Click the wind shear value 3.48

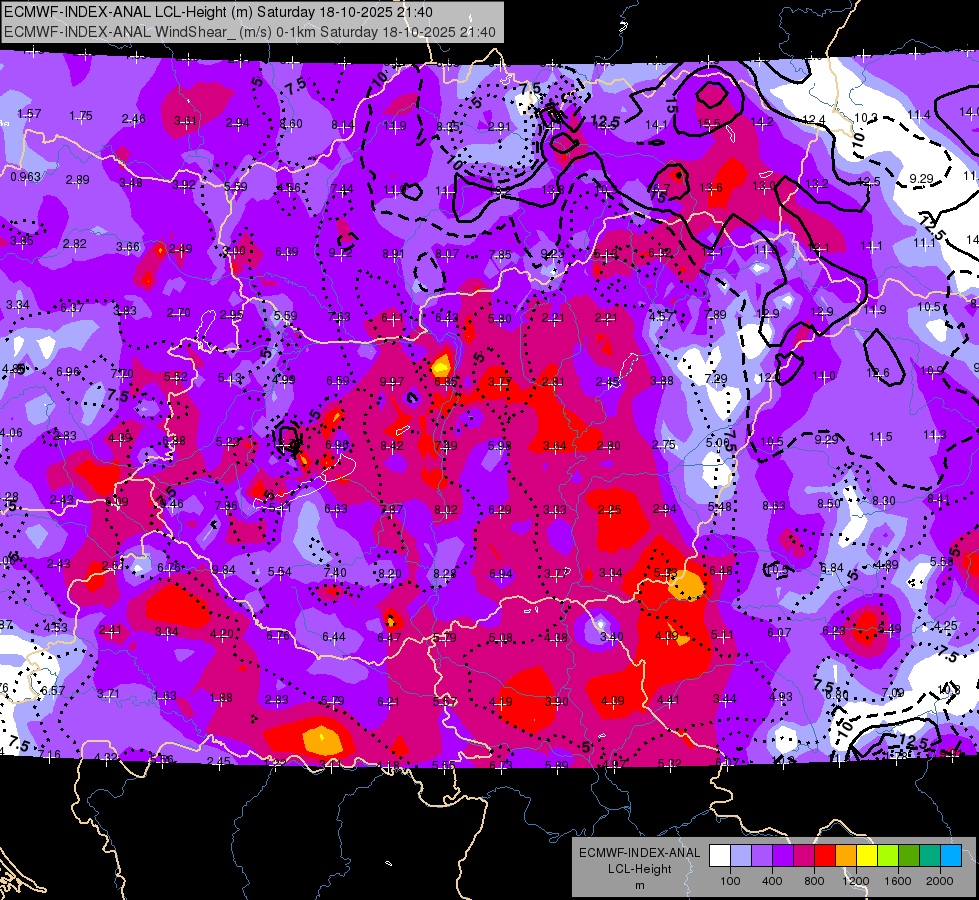(x=130, y=182)
